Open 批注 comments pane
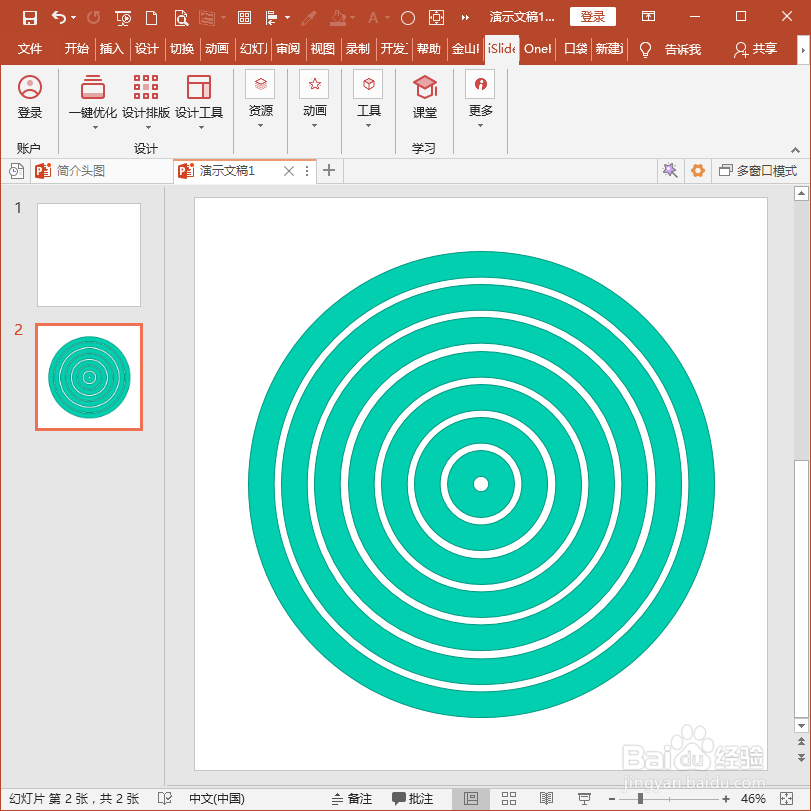Screen dimensions: 811x811 point(412,799)
